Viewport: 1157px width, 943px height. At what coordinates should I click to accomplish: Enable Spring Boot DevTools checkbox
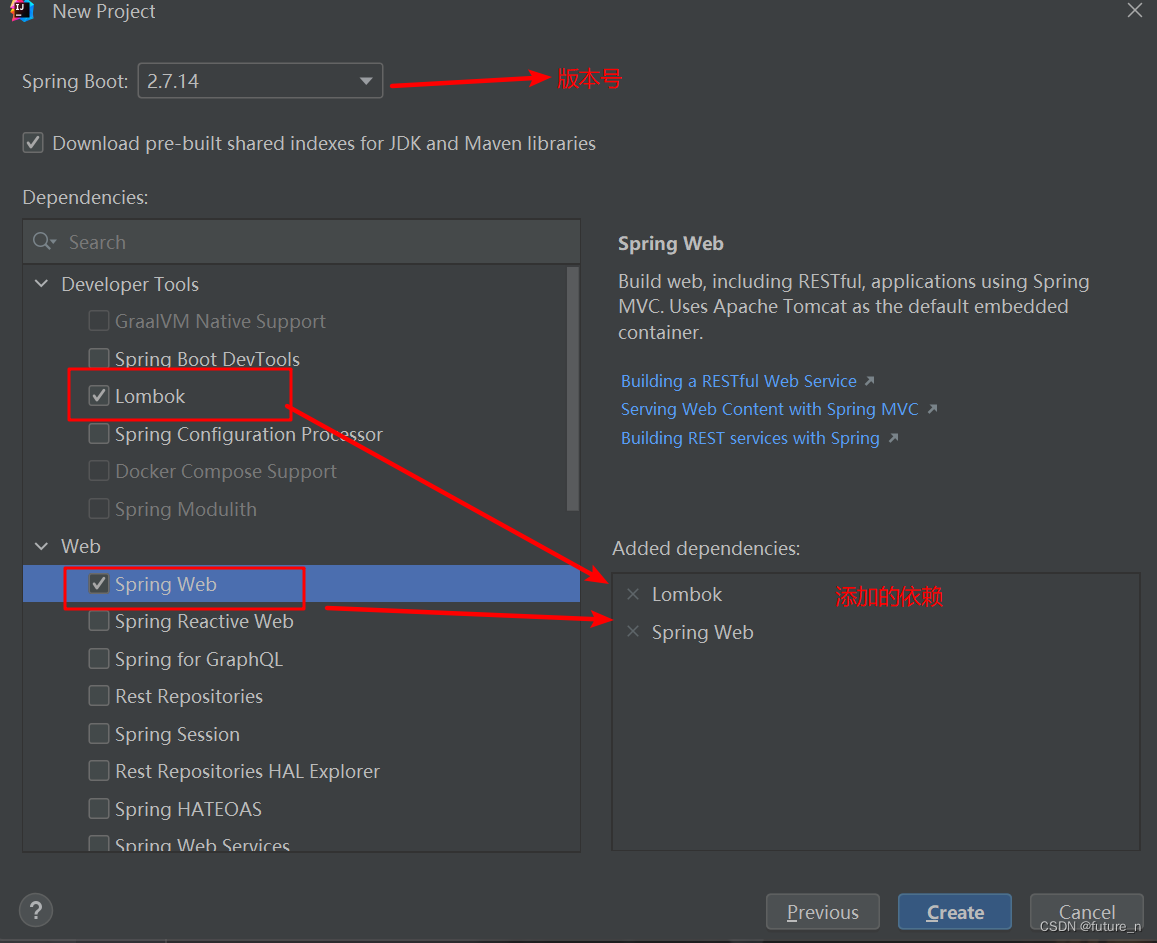99,358
